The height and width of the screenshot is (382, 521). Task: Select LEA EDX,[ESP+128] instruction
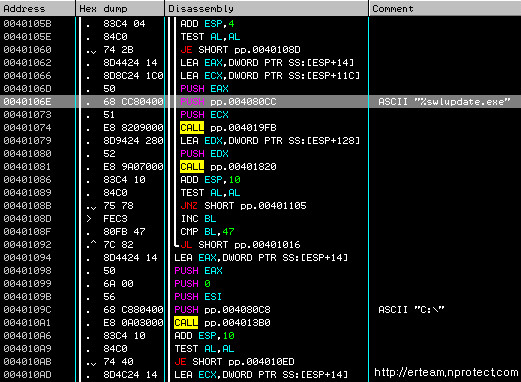coord(270,141)
